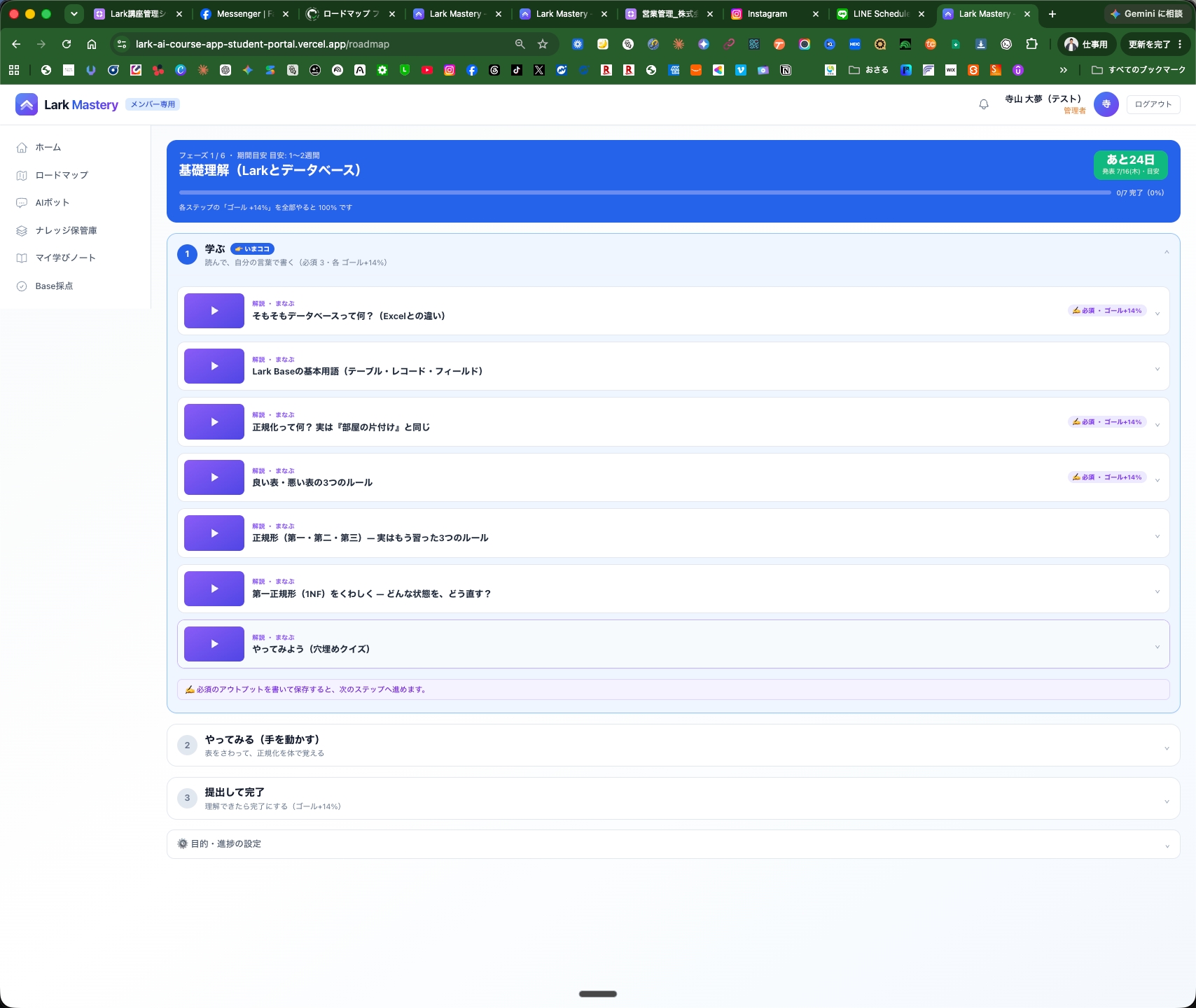This screenshot has width=1196, height=1008.
Task: Switch to the Messenger browser tab
Action: click(245, 14)
